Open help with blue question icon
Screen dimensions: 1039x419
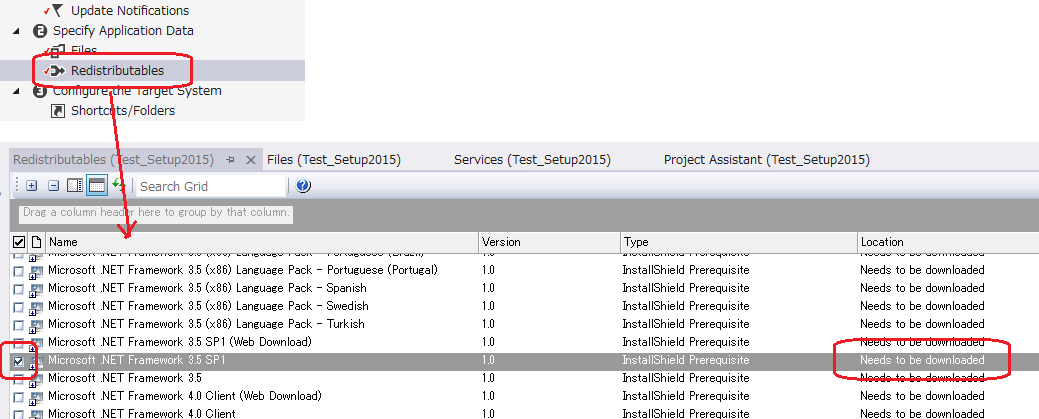(x=303, y=186)
